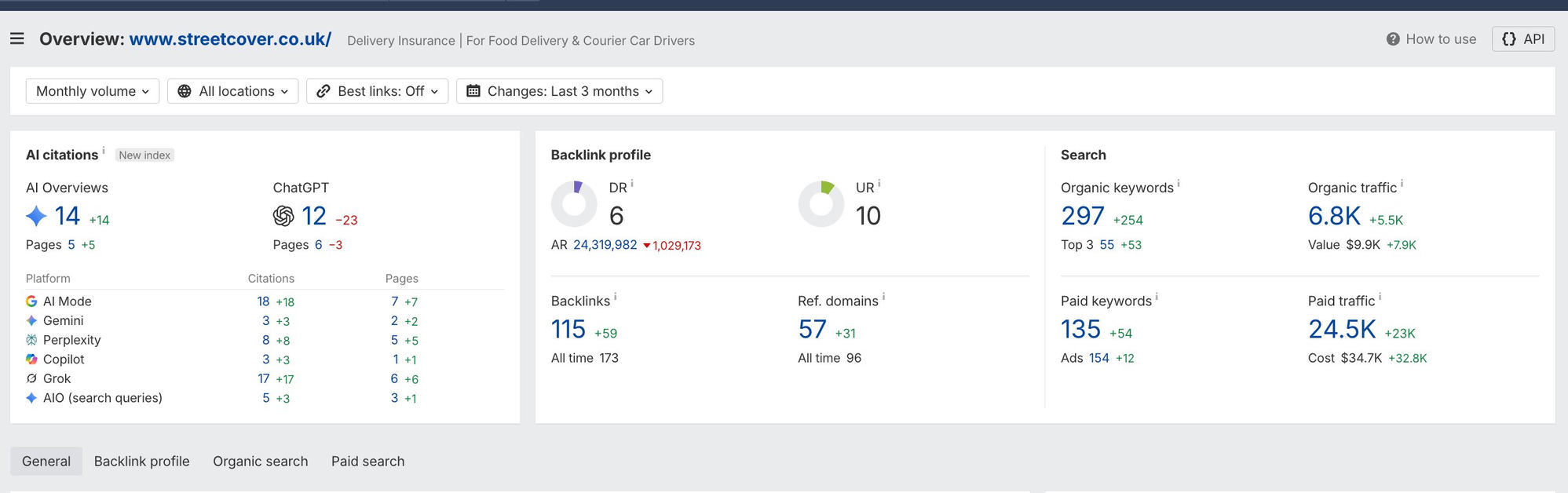Screen dimensions: 1568x493
Task: Click the Organic traffic value 6.8K
Action: (x=1334, y=216)
